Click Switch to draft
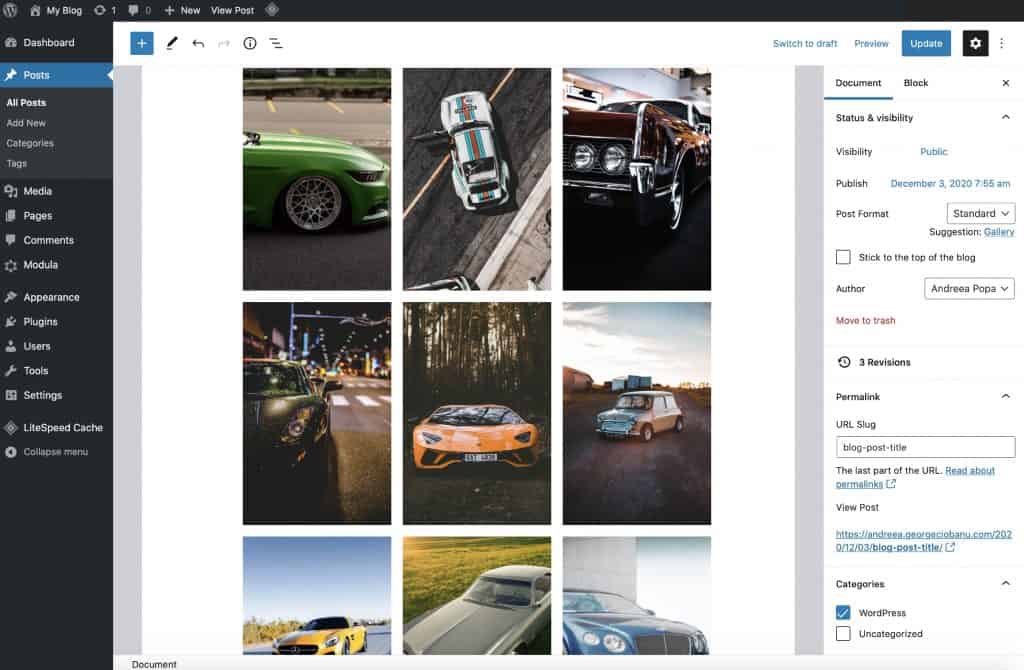This screenshot has height=670, width=1024. pos(805,44)
